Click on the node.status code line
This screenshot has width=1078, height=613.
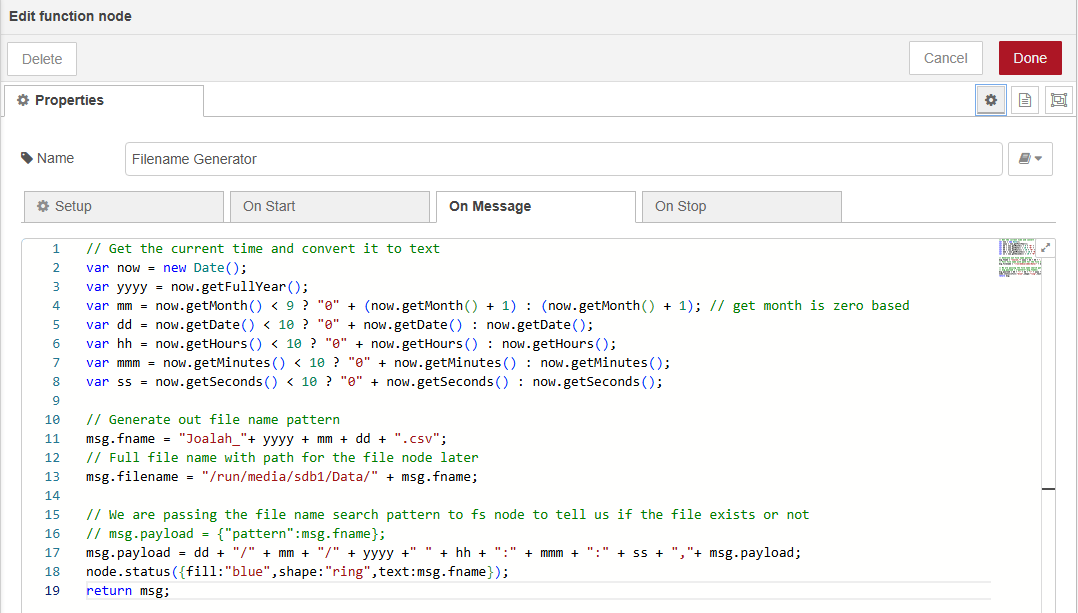(x=297, y=572)
